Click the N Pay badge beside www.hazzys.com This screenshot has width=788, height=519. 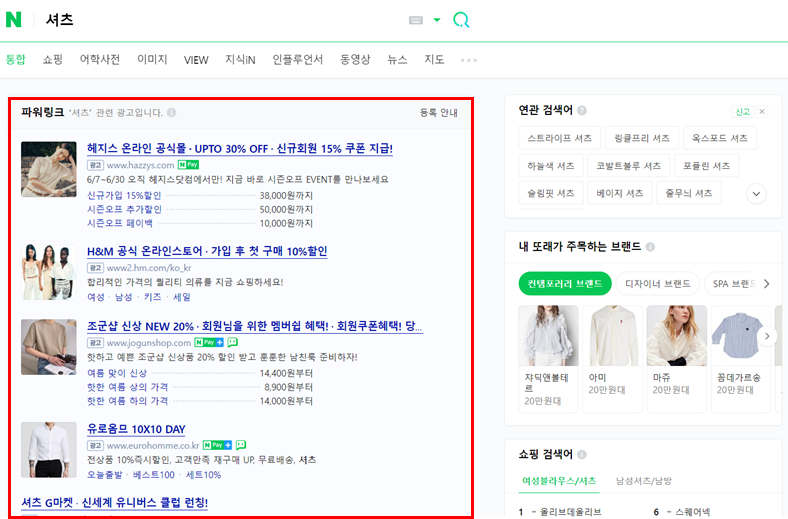click(188, 165)
